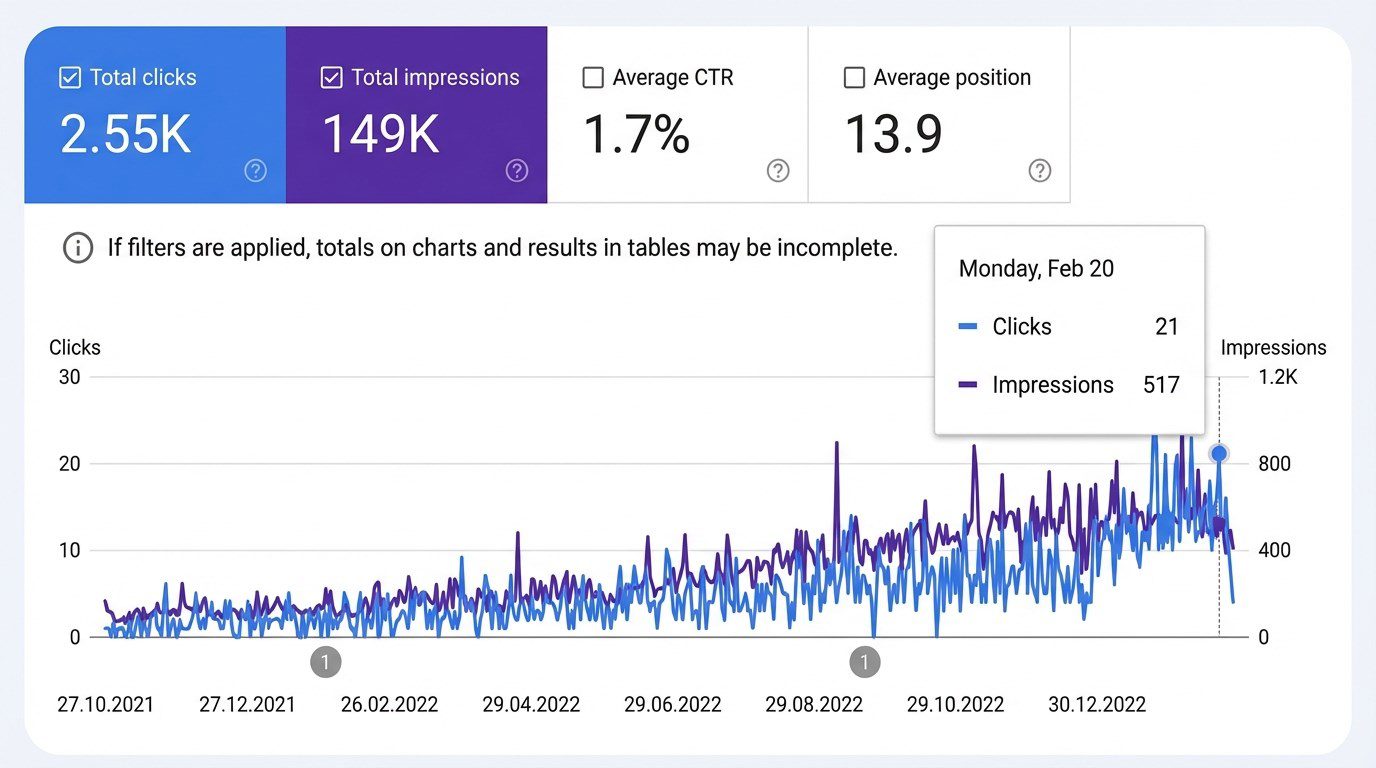1376x768 pixels.
Task: Tick the Average position checkbox
Action: tap(854, 78)
